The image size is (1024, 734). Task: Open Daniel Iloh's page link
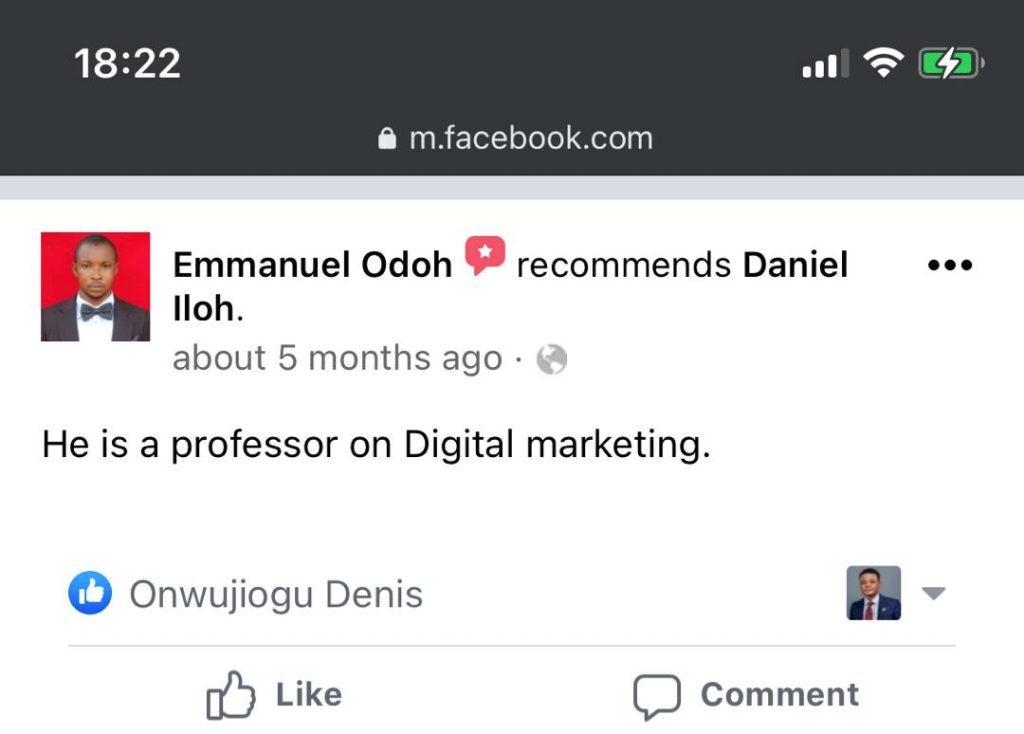(x=795, y=265)
